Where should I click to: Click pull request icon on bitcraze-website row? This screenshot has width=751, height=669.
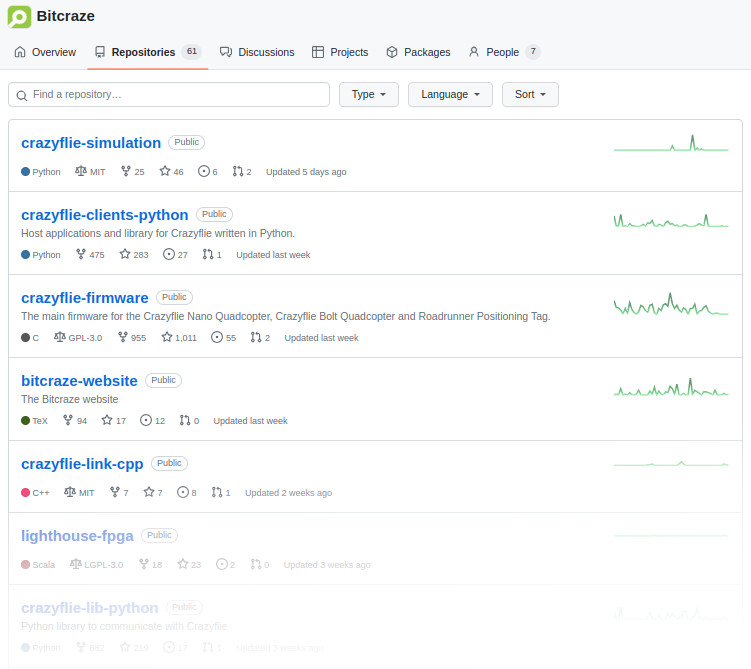185,420
